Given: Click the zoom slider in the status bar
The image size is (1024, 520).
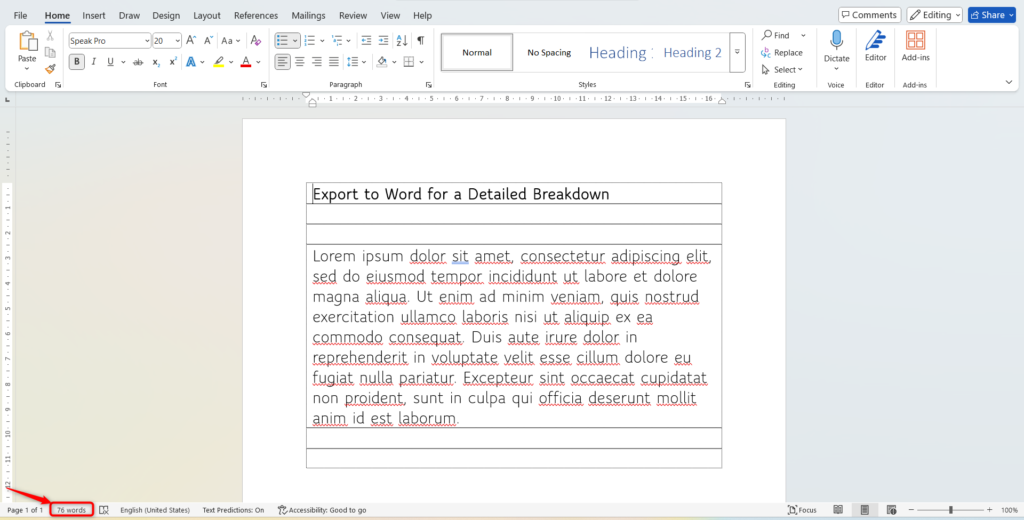Looking at the screenshot, I should [x=950, y=510].
